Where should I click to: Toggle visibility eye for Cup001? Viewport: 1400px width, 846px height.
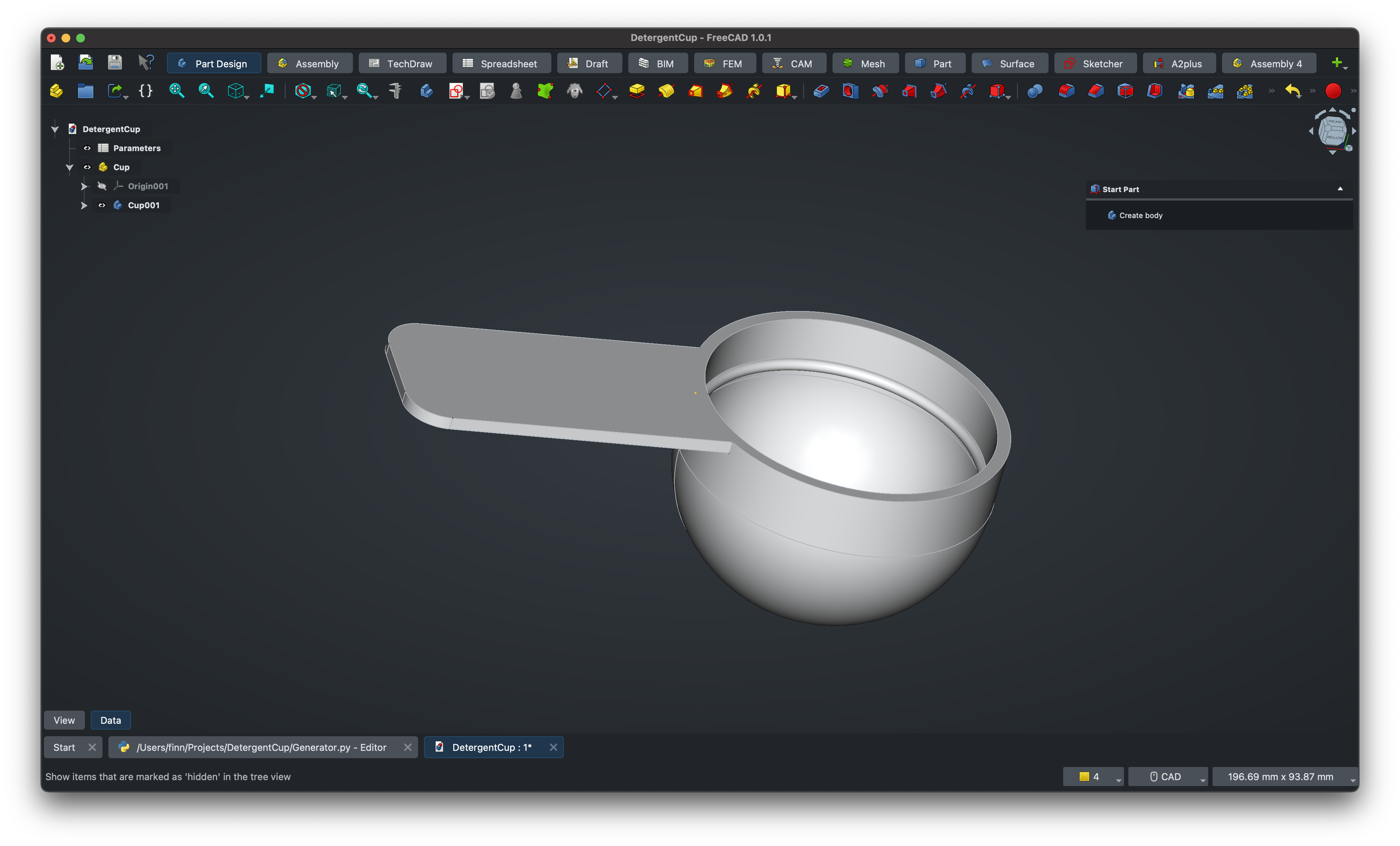click(x=102, y=205)
